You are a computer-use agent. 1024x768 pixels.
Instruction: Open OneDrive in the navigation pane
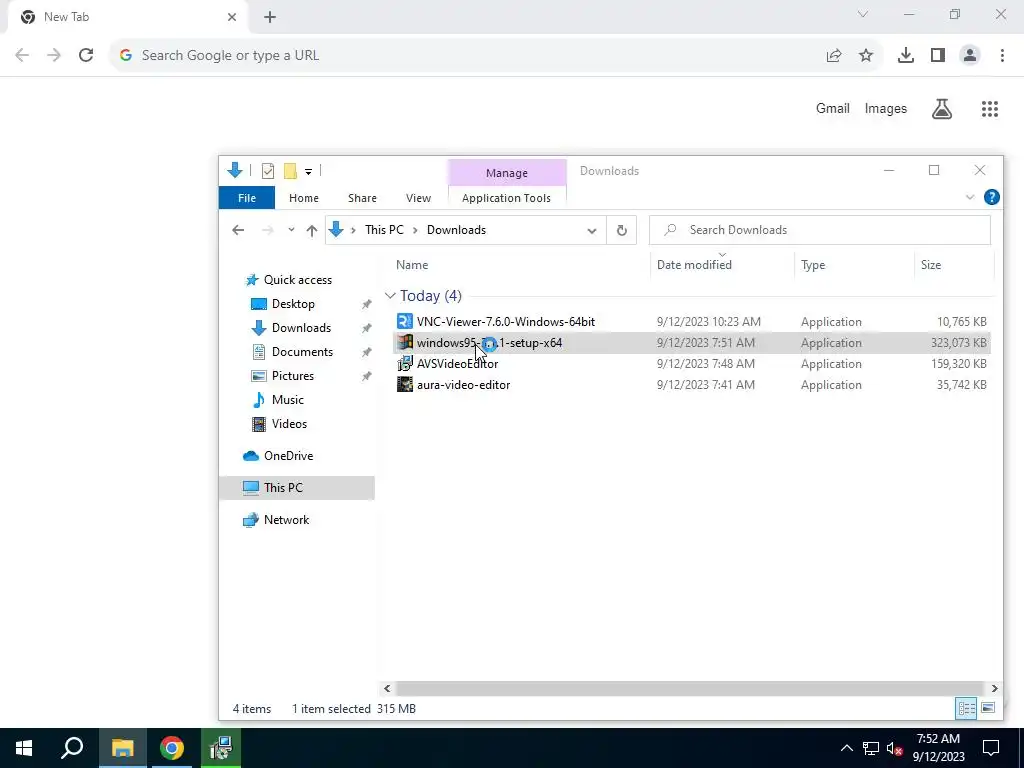288,456
